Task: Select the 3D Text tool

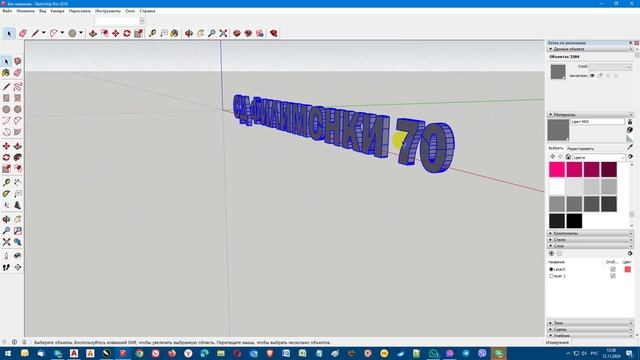Action: 18,205
